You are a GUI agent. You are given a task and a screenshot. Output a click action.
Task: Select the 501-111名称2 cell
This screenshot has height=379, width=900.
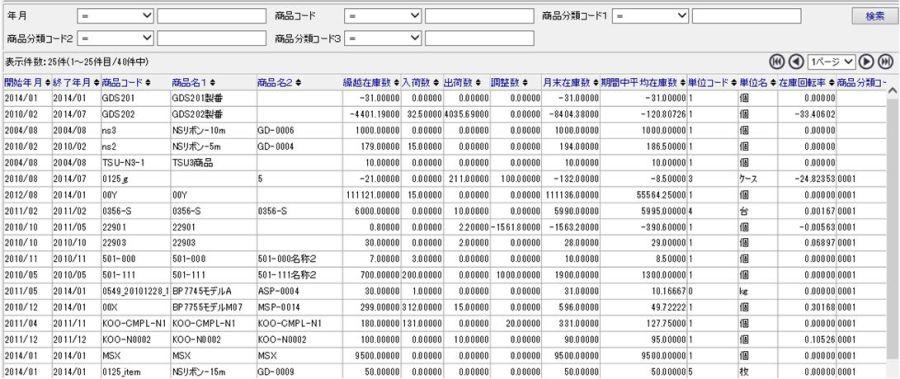[299, 275]
